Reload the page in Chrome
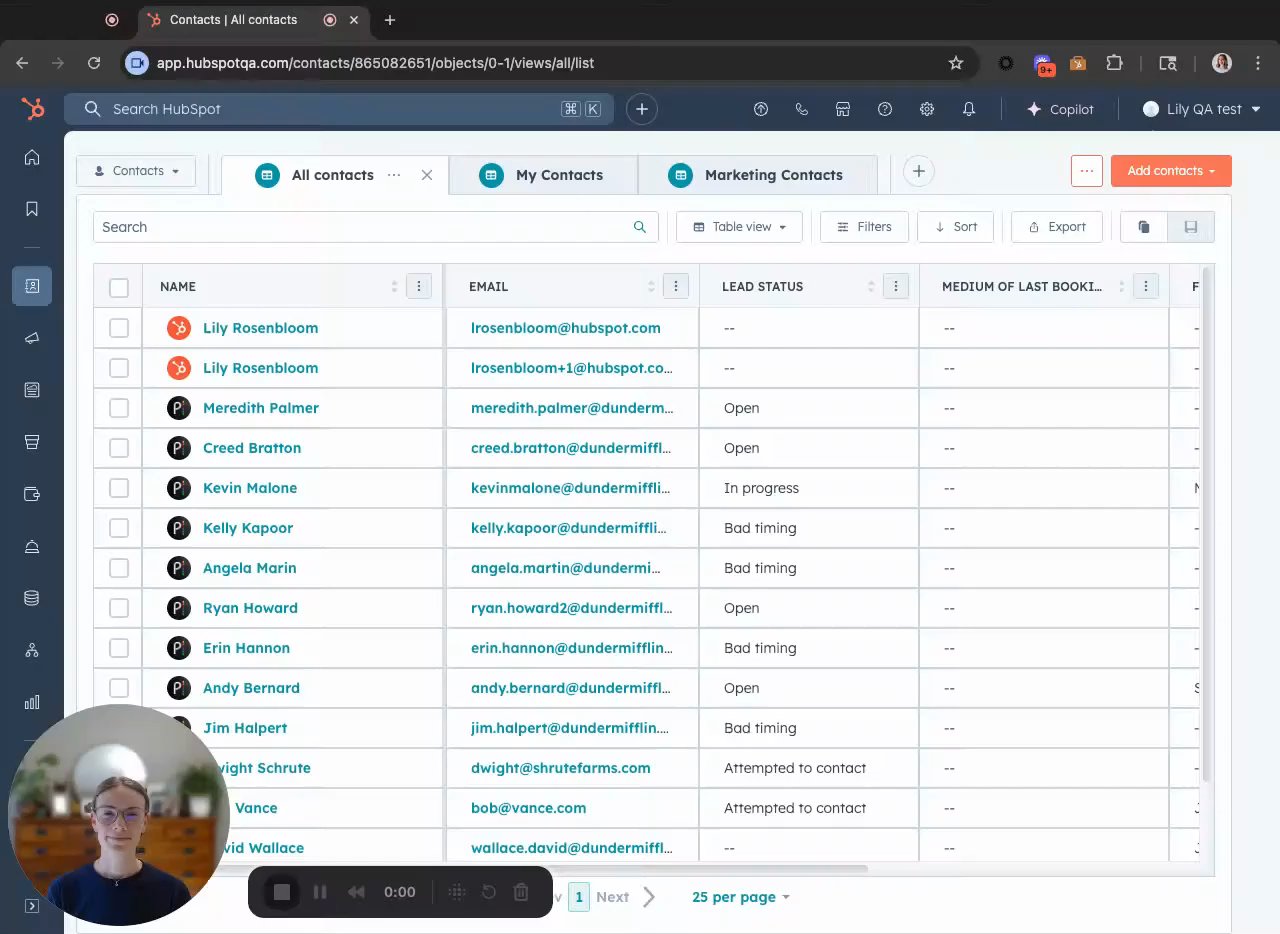This screenshot has height=934, width=1280. pyautogui.click(x=94, y=63)
